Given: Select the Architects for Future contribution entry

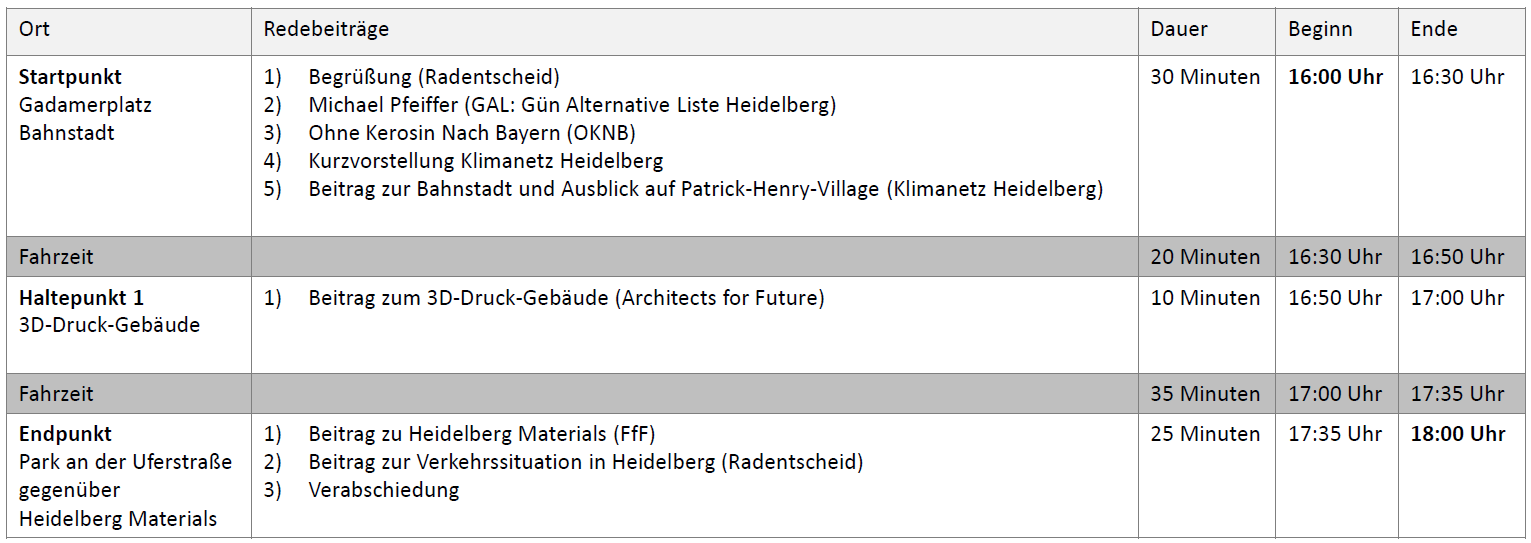Looking at the screenshot, I should [x=566, y=298].
